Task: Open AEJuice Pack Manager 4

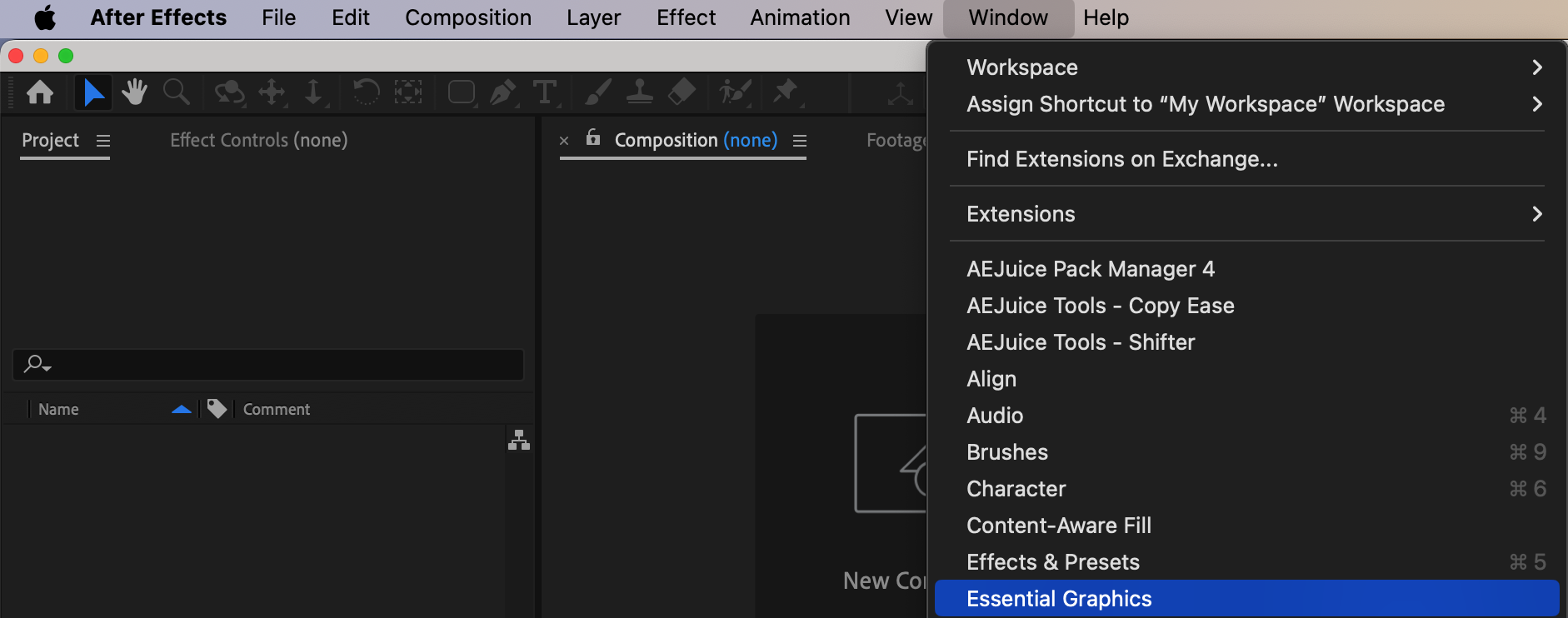Action: (x=1090, y=269)
